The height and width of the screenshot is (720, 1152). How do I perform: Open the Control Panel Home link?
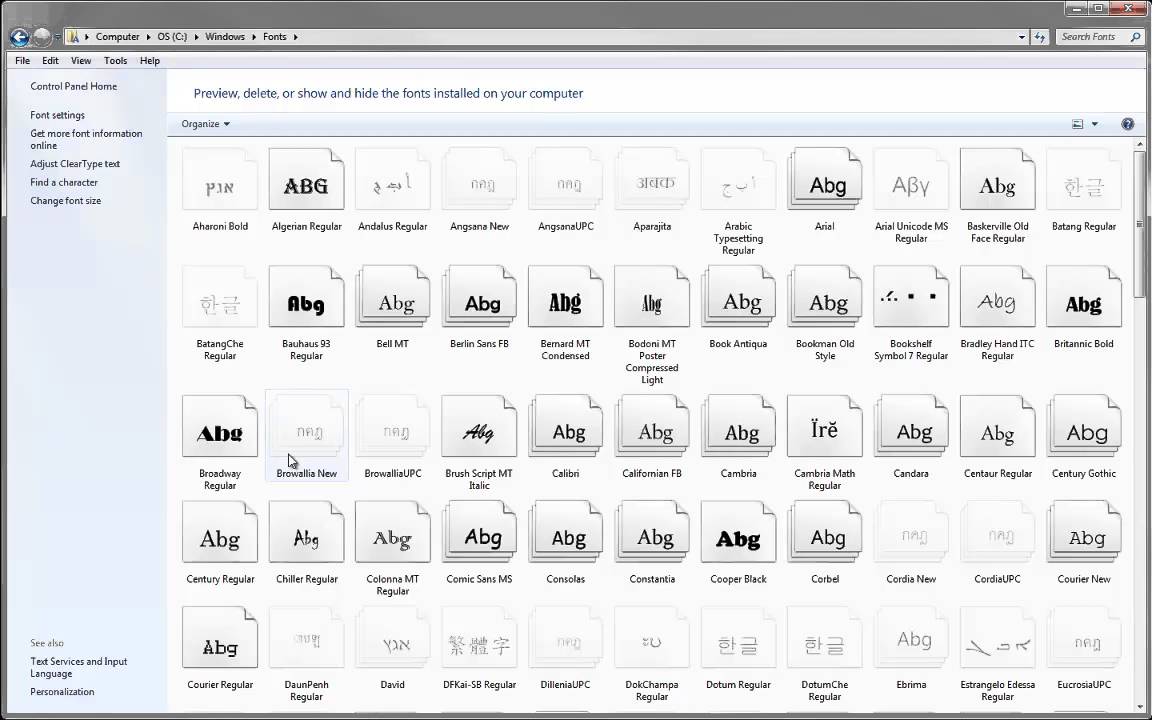tap(73, 87)
